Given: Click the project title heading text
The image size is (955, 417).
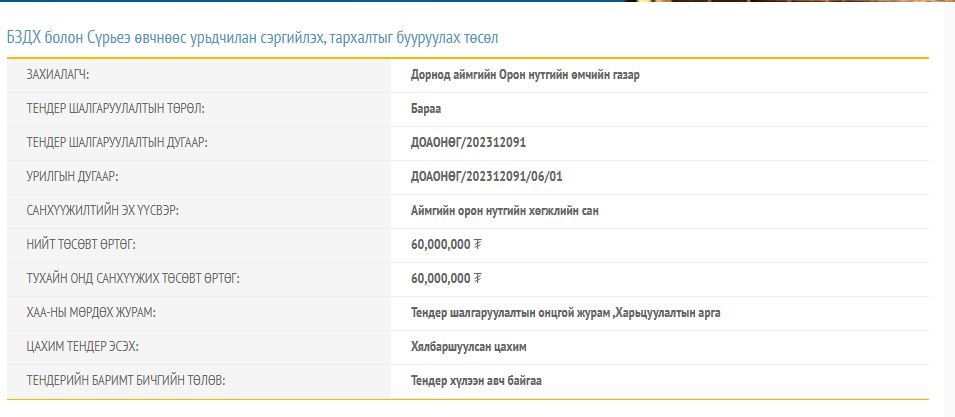Looking at the screenshot, I should tap(252, 38).
